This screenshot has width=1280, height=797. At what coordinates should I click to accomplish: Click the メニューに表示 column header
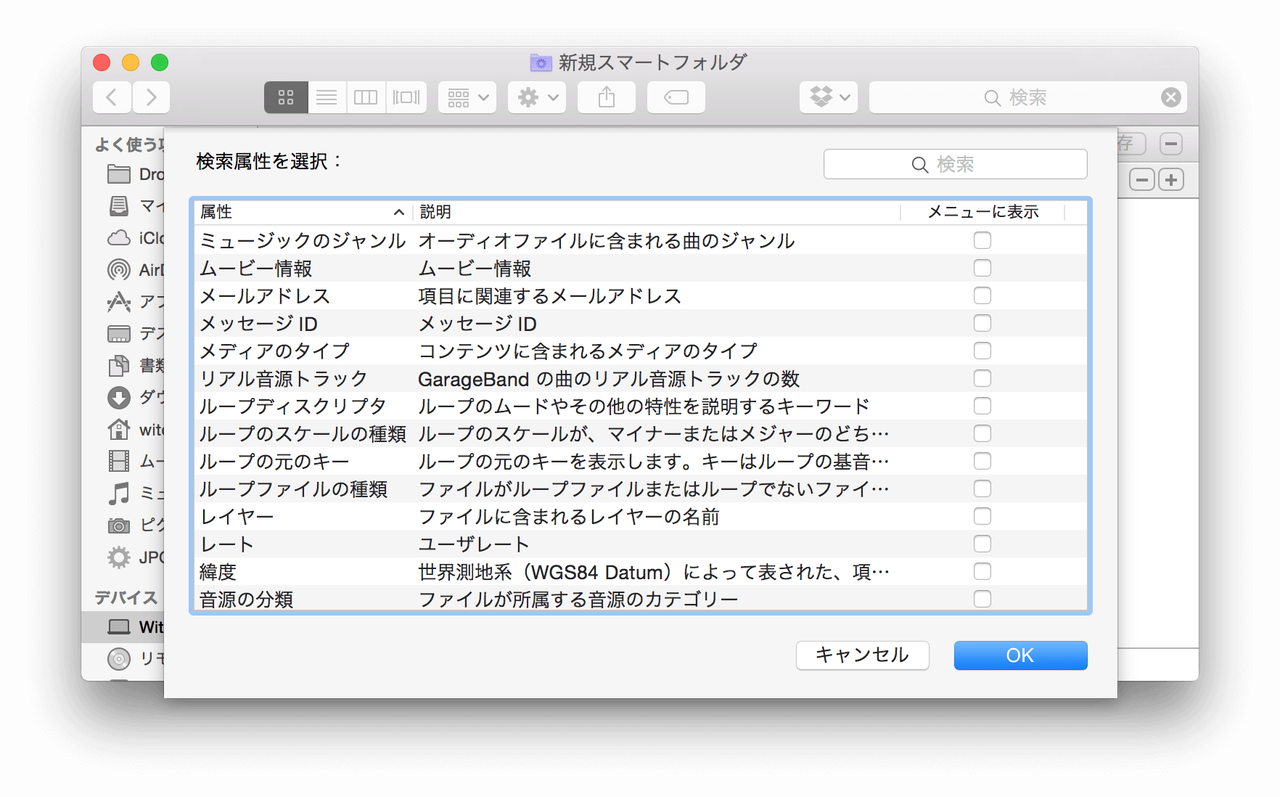pyautogui.click(x=983, y=212)
